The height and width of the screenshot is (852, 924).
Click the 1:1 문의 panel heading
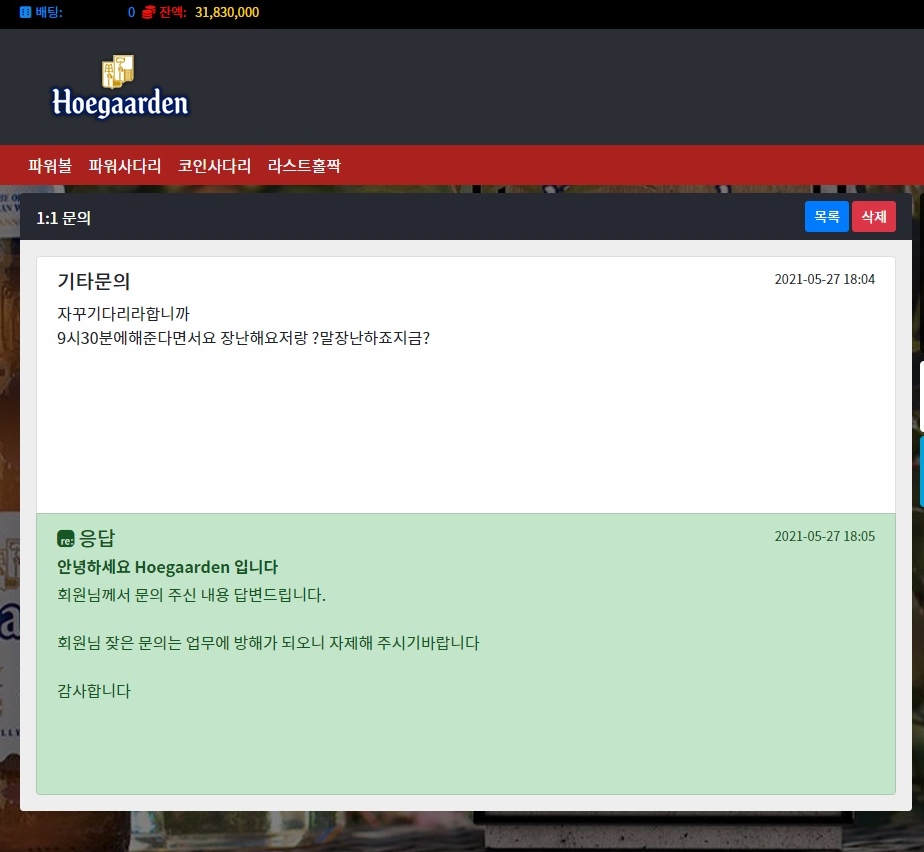tap(64, 218)
